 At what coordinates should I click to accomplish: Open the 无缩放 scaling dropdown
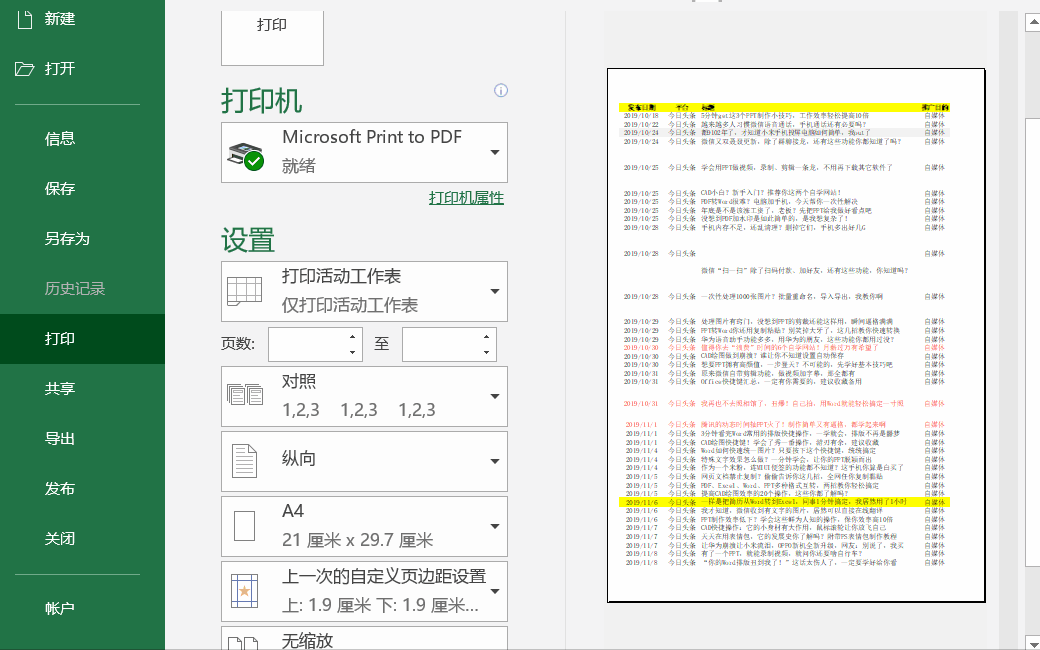(x=364, y=638)
